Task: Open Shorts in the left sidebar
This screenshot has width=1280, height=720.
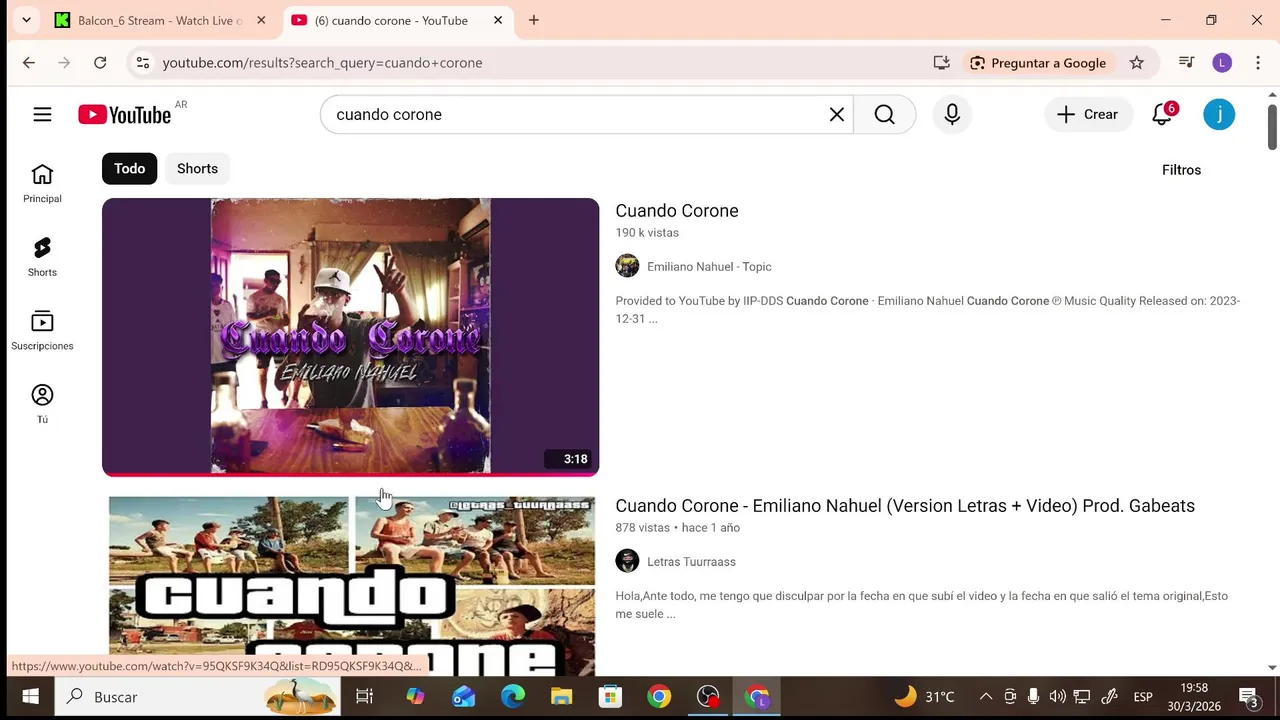Action: (42, 258)
